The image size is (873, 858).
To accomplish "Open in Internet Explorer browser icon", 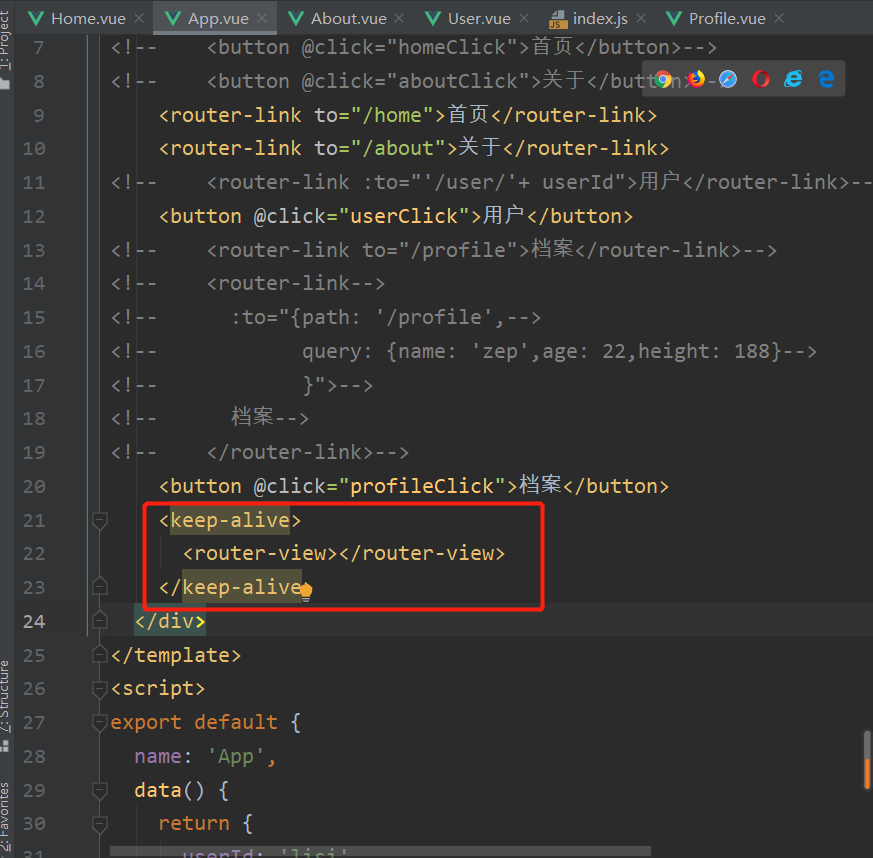I will (x=793, y=80).
